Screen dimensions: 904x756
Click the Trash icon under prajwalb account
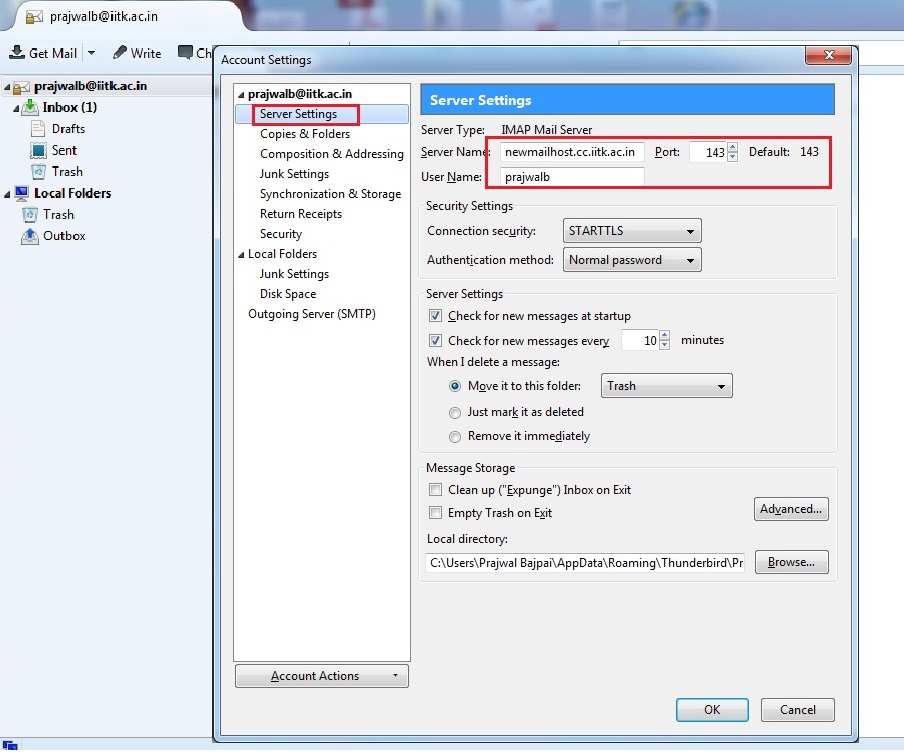click(x=38, y=172)
